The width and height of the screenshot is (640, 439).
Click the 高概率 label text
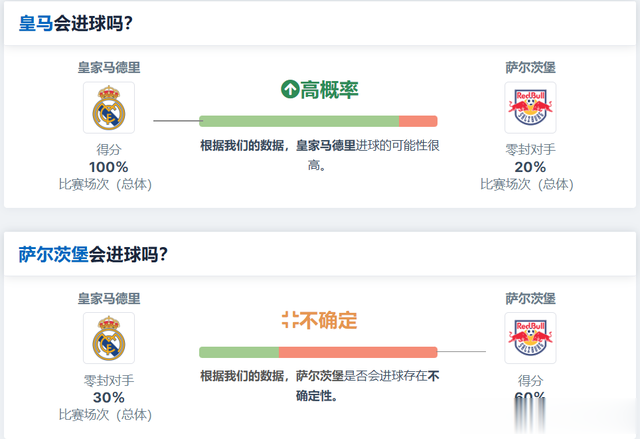click(329, 90)
